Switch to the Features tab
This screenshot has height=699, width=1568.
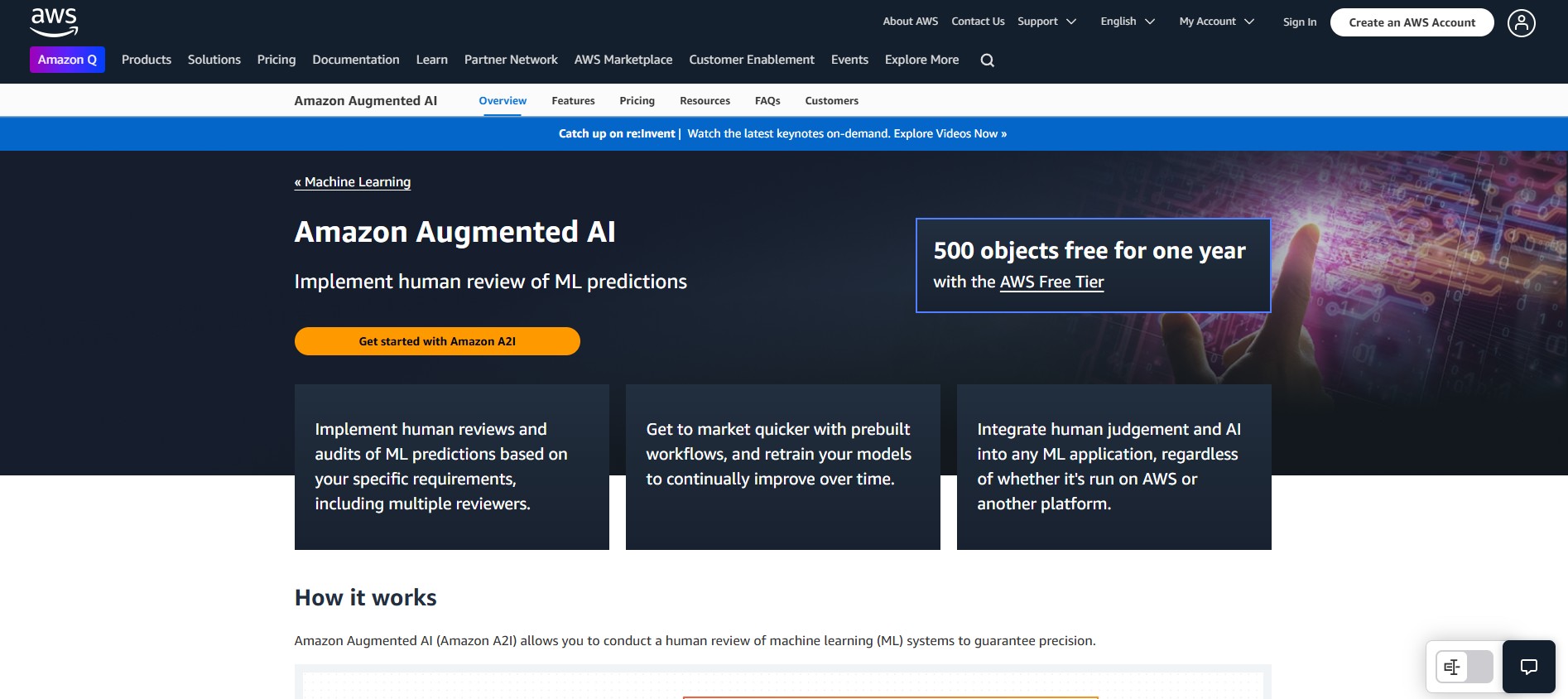[573, 101]
